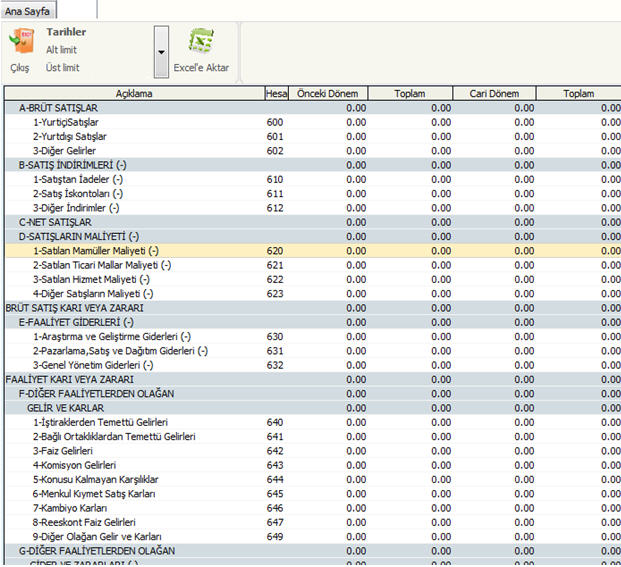The height and width of the screenshot is (567, 621).
Task: Open the Tarihler dropdown arrow
Action: point(160,51)
